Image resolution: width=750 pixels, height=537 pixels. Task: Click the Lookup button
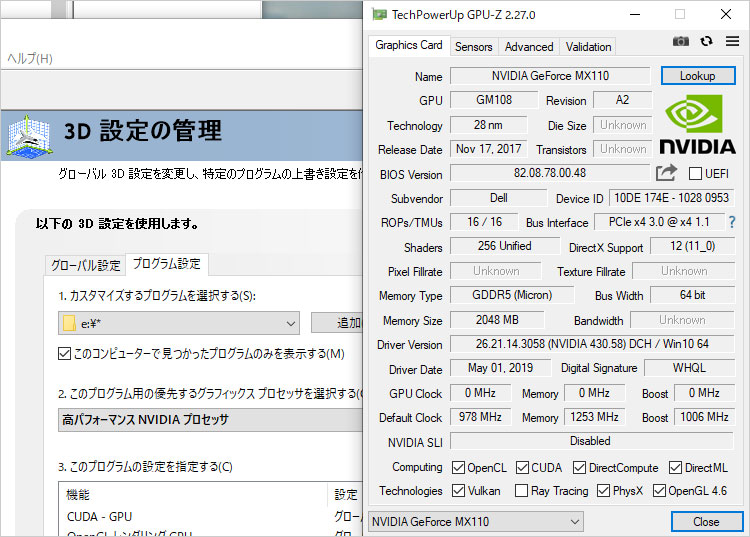point(698,76)
